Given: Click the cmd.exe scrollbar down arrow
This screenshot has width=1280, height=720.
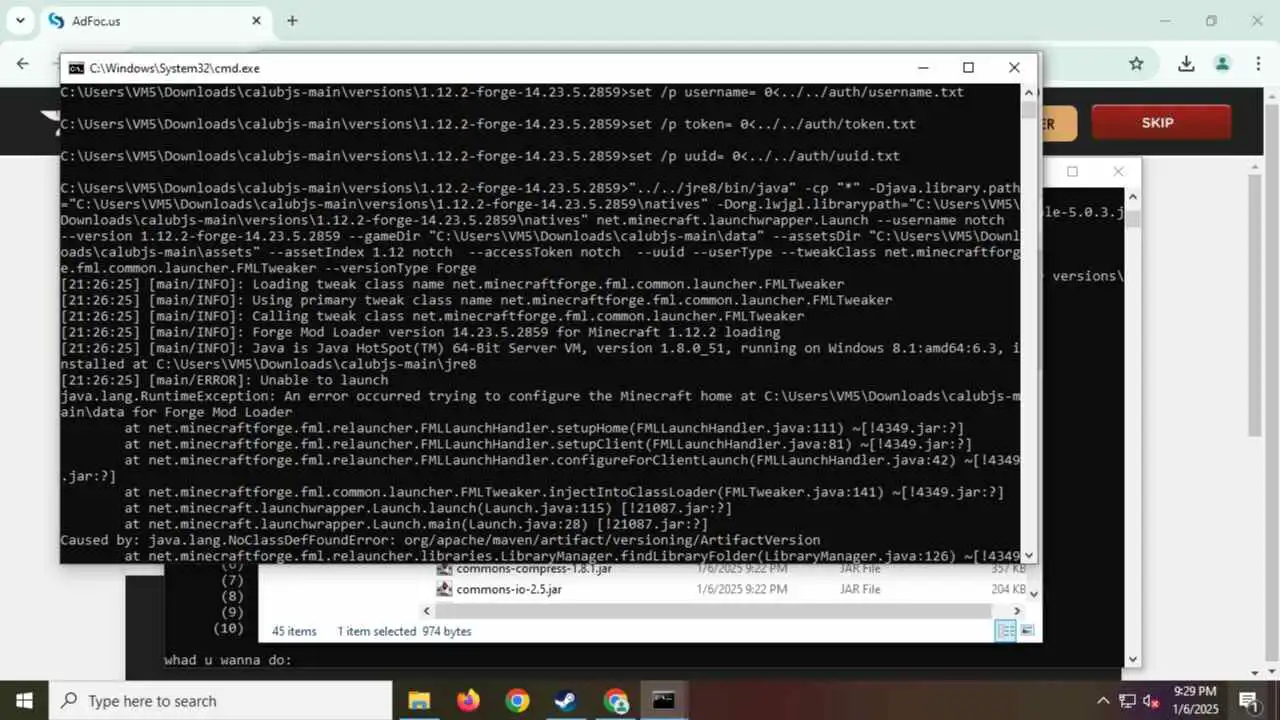Looking at the screenshot, I should (x=1029, y=554).
